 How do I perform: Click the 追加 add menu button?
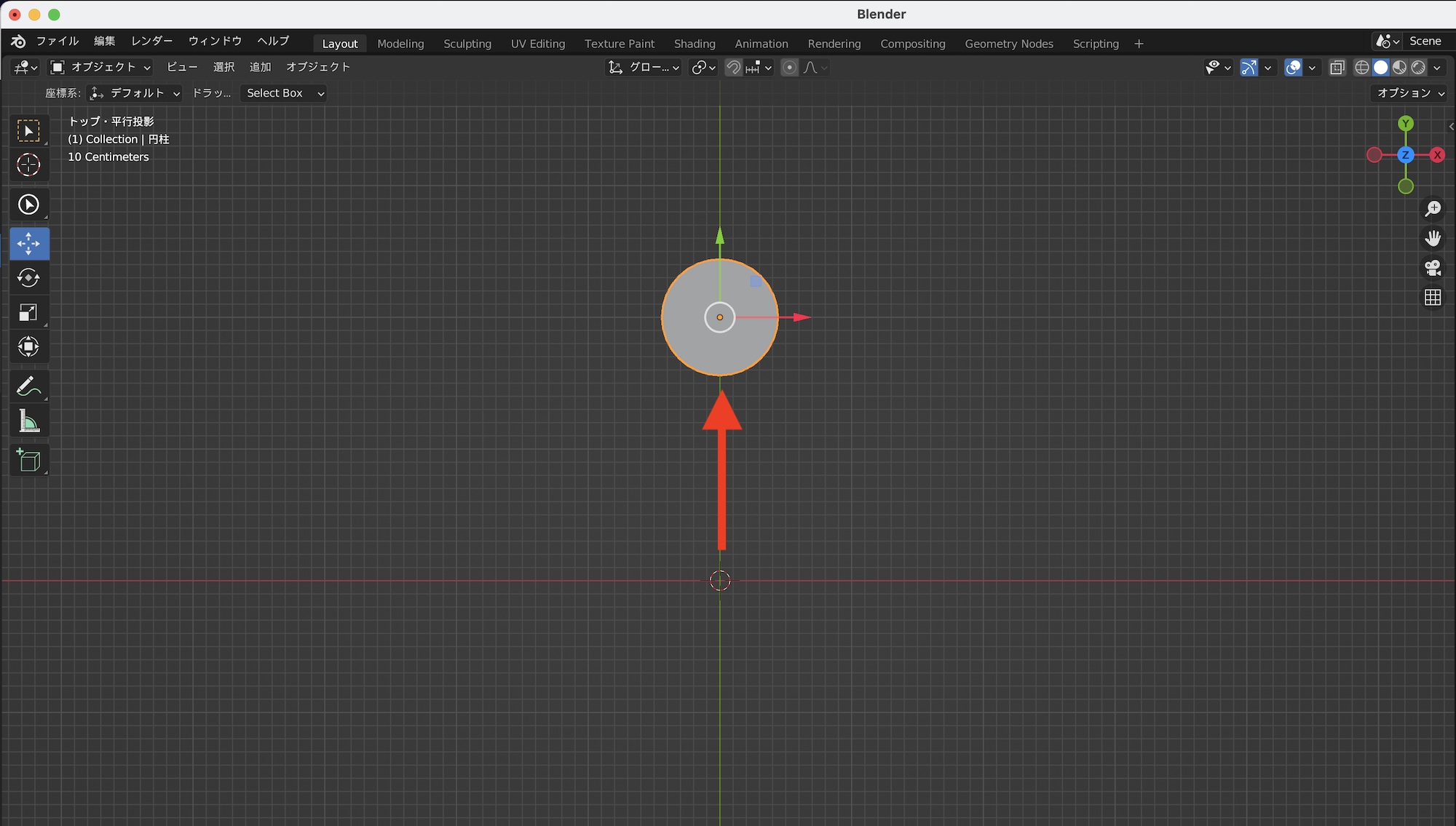tap(260, 67)
